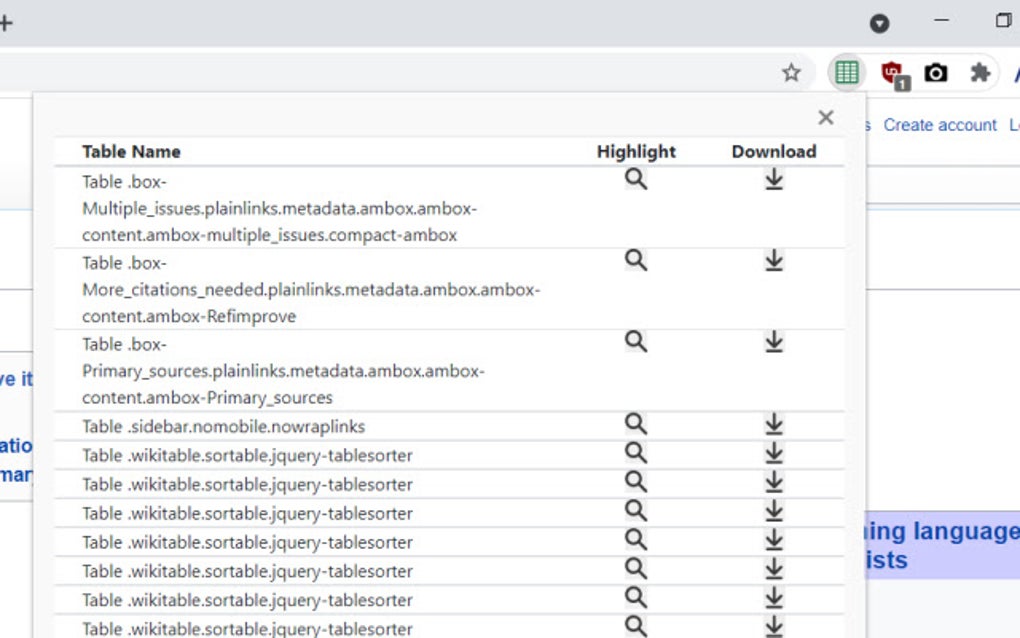The height and width of the screenshot is (638, 1020).
Task: Open the camera screenshot extension
Action: click(935, 71)
